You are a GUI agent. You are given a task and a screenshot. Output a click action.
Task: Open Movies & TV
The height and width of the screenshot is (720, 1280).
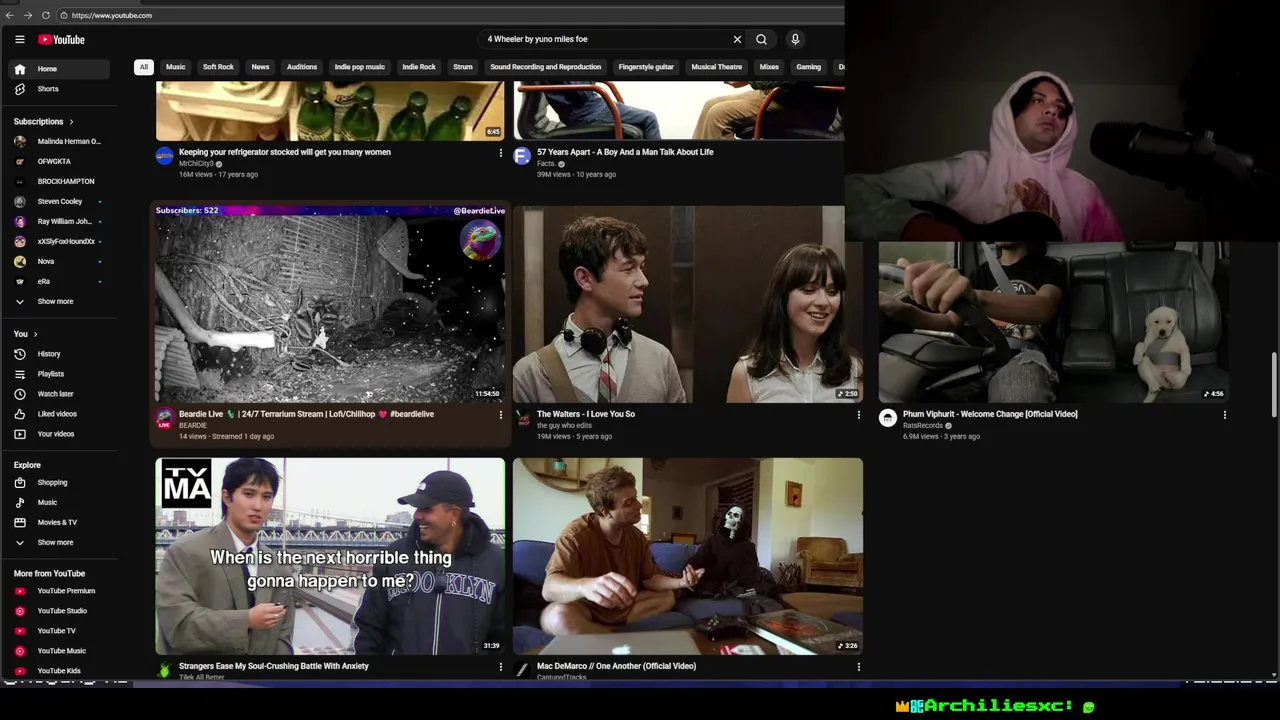59,522
